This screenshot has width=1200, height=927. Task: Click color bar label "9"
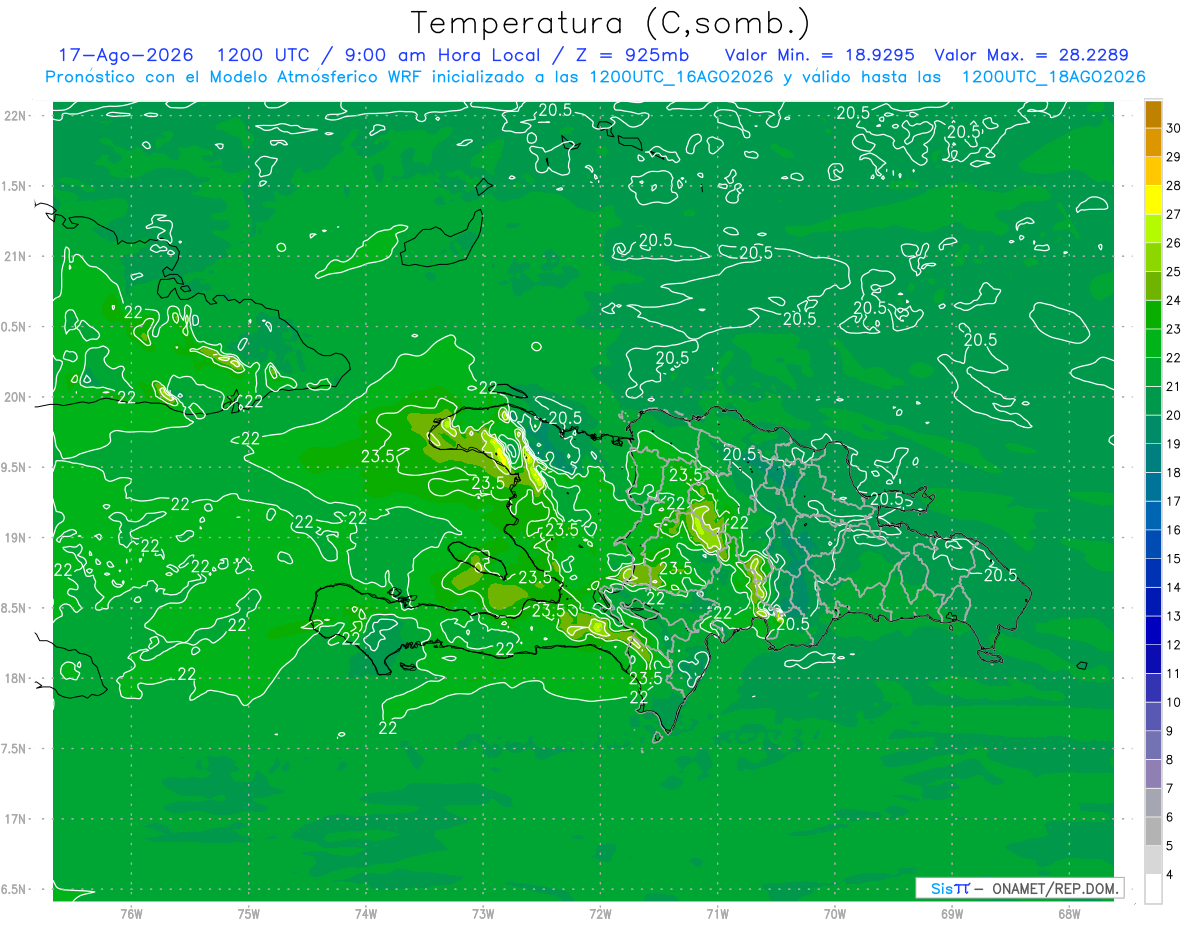click(1170, 731)
